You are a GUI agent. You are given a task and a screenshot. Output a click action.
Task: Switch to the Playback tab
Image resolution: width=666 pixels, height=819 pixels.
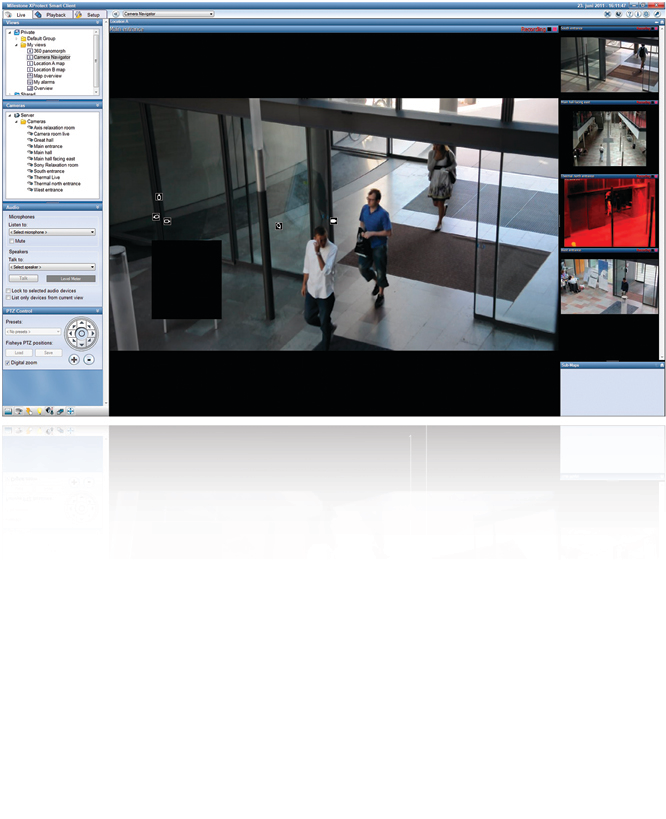coord(50,15)
